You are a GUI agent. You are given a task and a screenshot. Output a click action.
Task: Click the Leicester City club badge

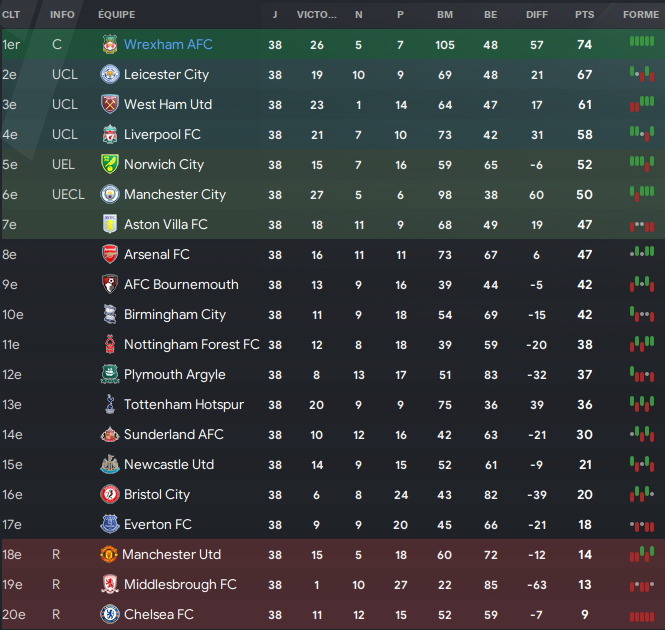110,75
